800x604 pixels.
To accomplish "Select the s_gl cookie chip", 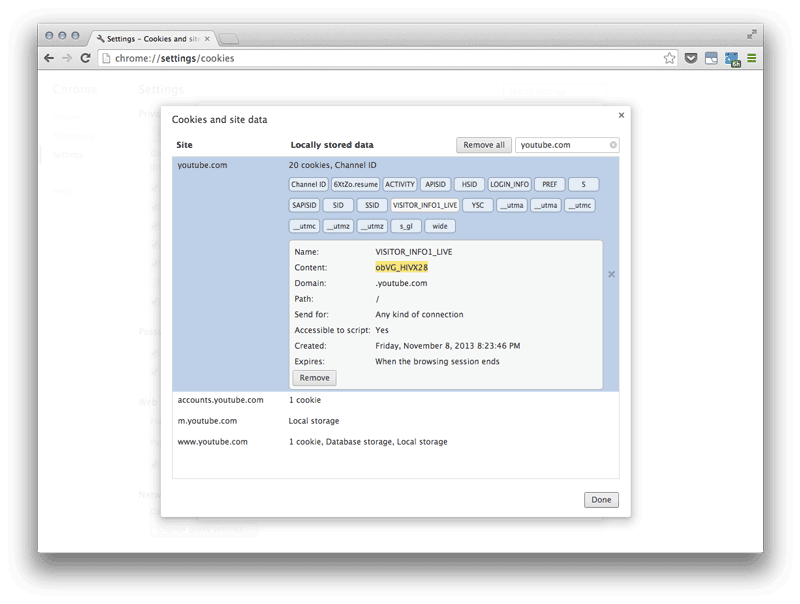I will tap(406, 226).
